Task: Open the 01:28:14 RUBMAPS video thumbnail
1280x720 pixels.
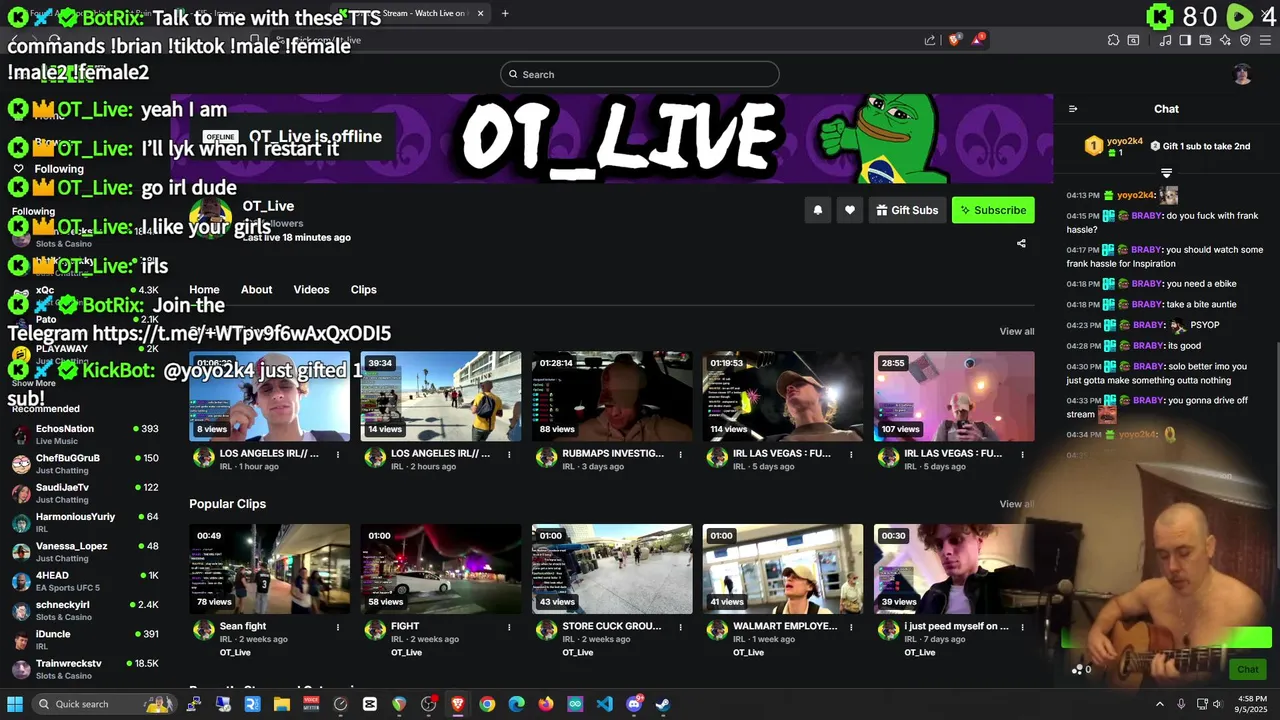Action: pos(612,396)
